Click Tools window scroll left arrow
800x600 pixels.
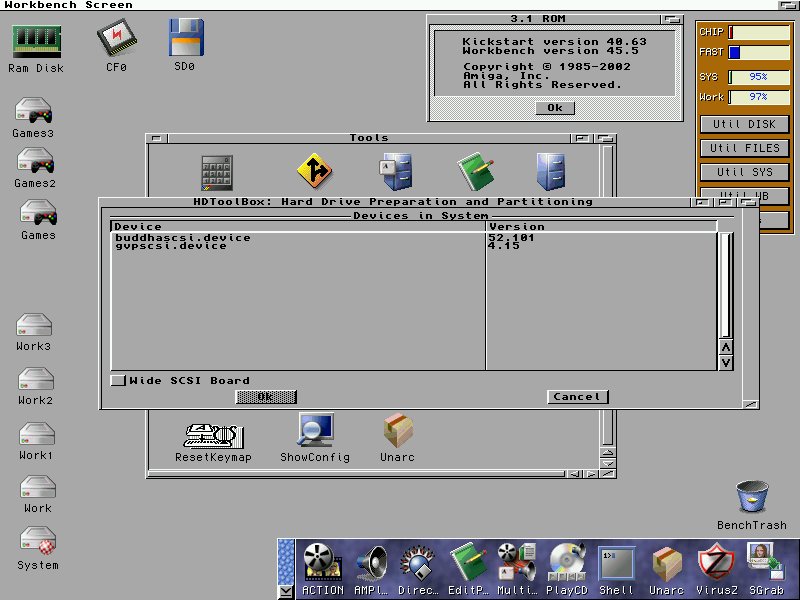pyautogui.click(x=575, y=474)
